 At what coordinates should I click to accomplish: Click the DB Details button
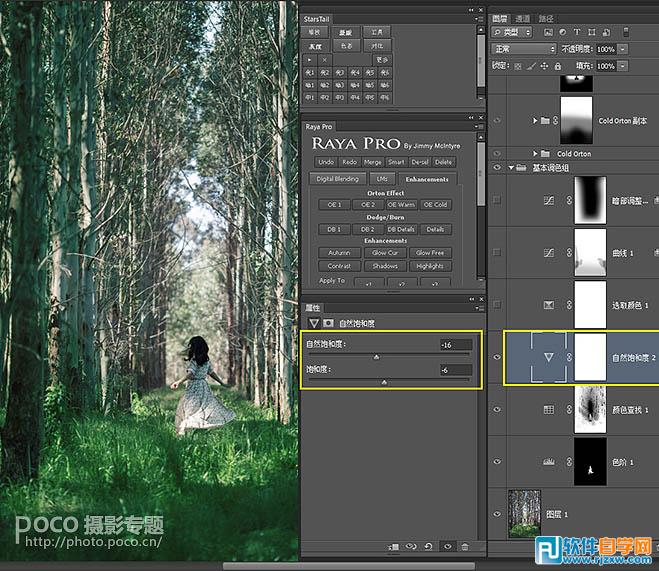coord(401,229)
